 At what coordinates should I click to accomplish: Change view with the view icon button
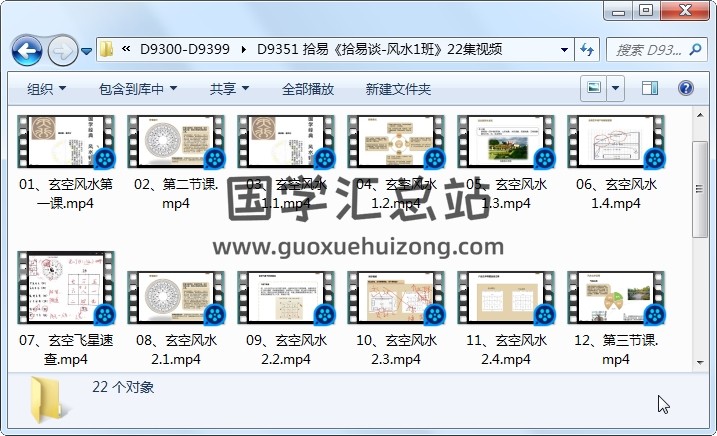click(594, 88)
